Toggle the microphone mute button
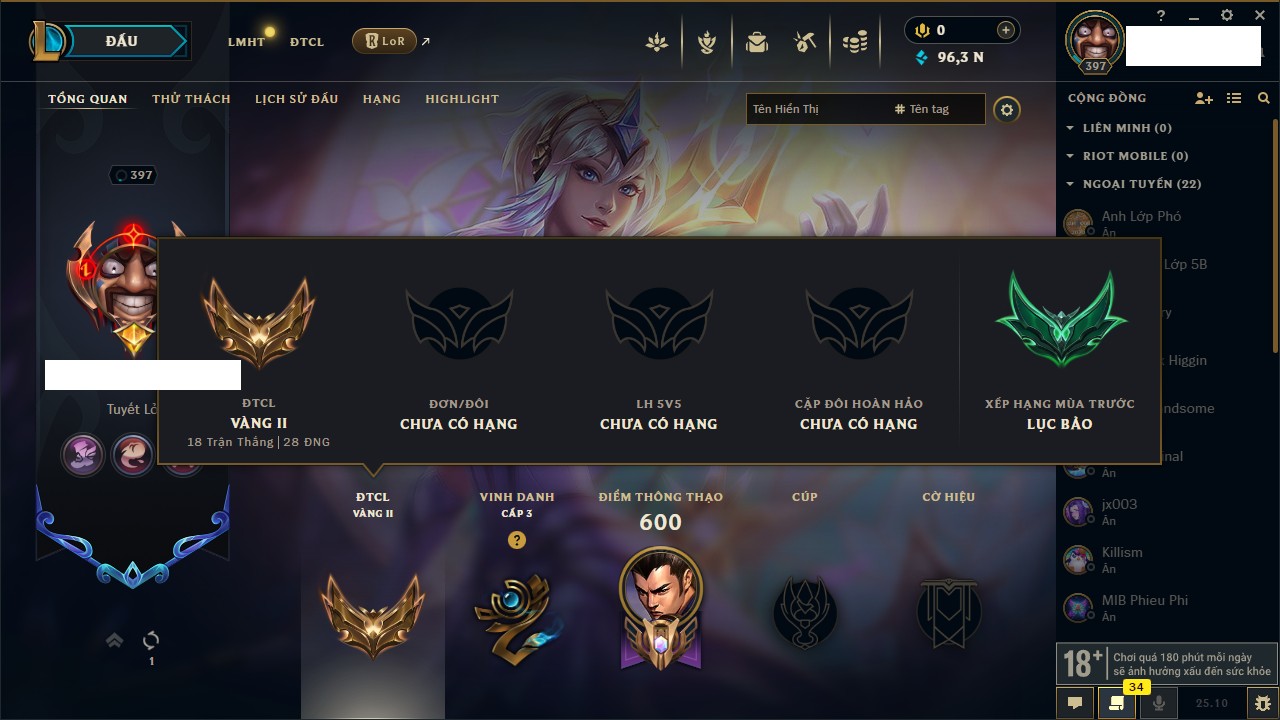 [1159, 703]
